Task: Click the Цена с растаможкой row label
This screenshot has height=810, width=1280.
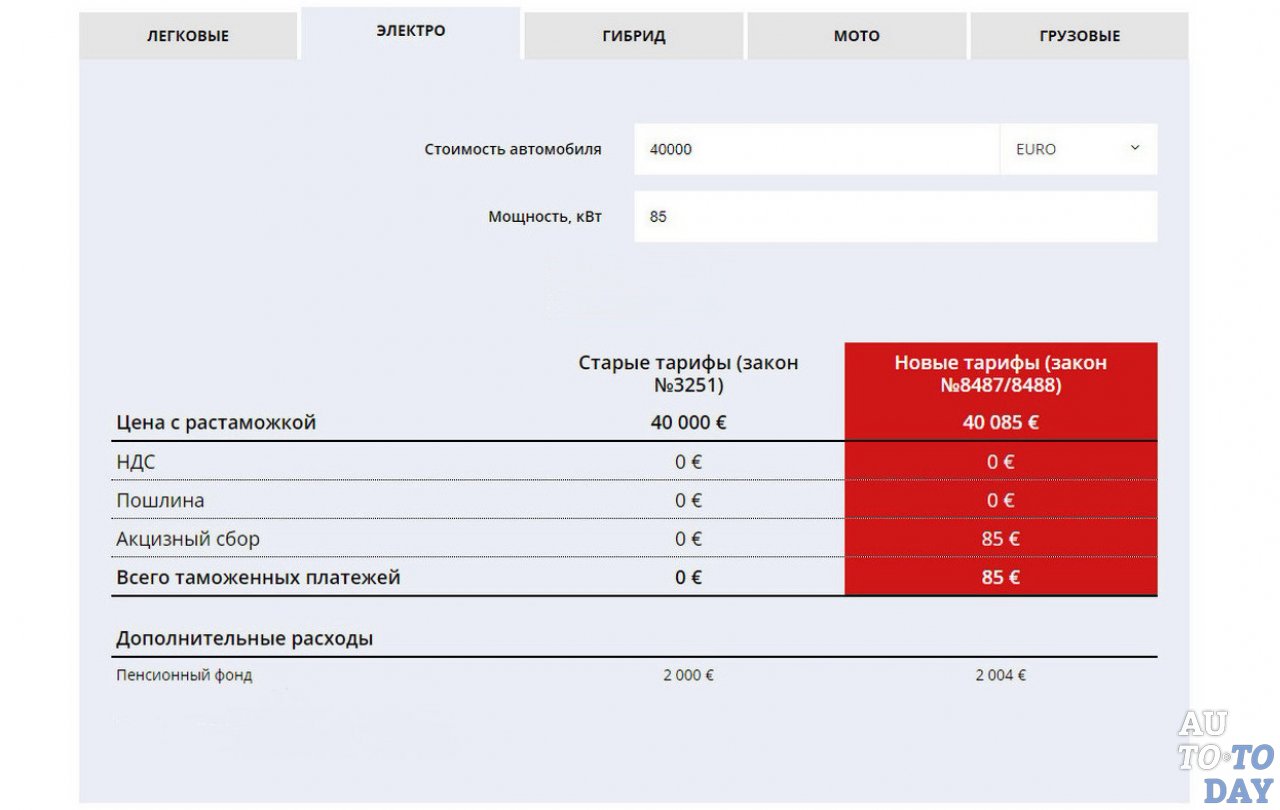Action: (x=216, y=423)
